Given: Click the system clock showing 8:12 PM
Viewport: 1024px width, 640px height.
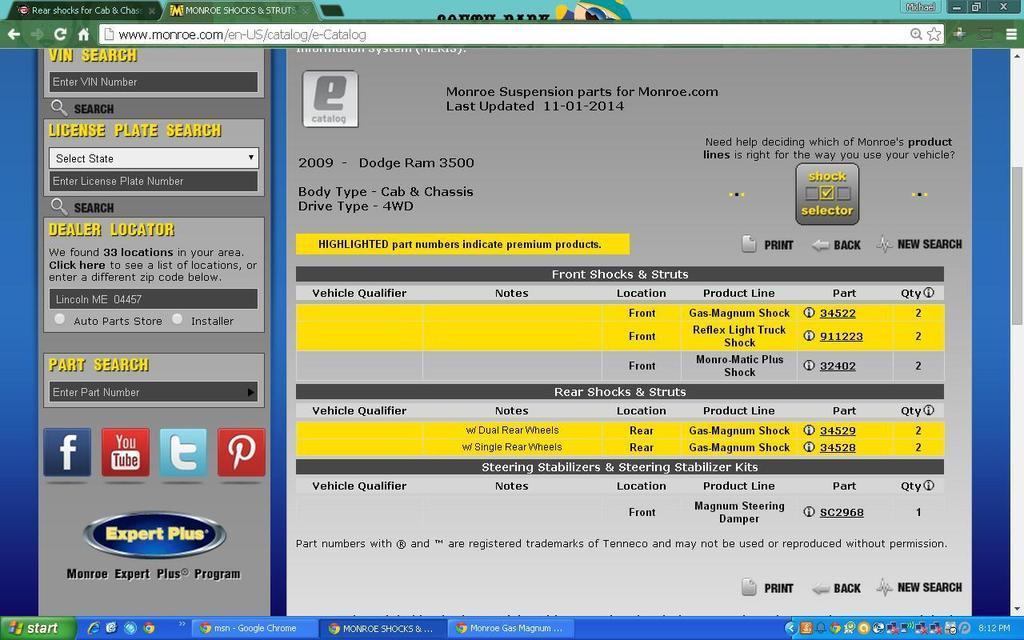Looking at the screenshot, I should coord(995,628).
